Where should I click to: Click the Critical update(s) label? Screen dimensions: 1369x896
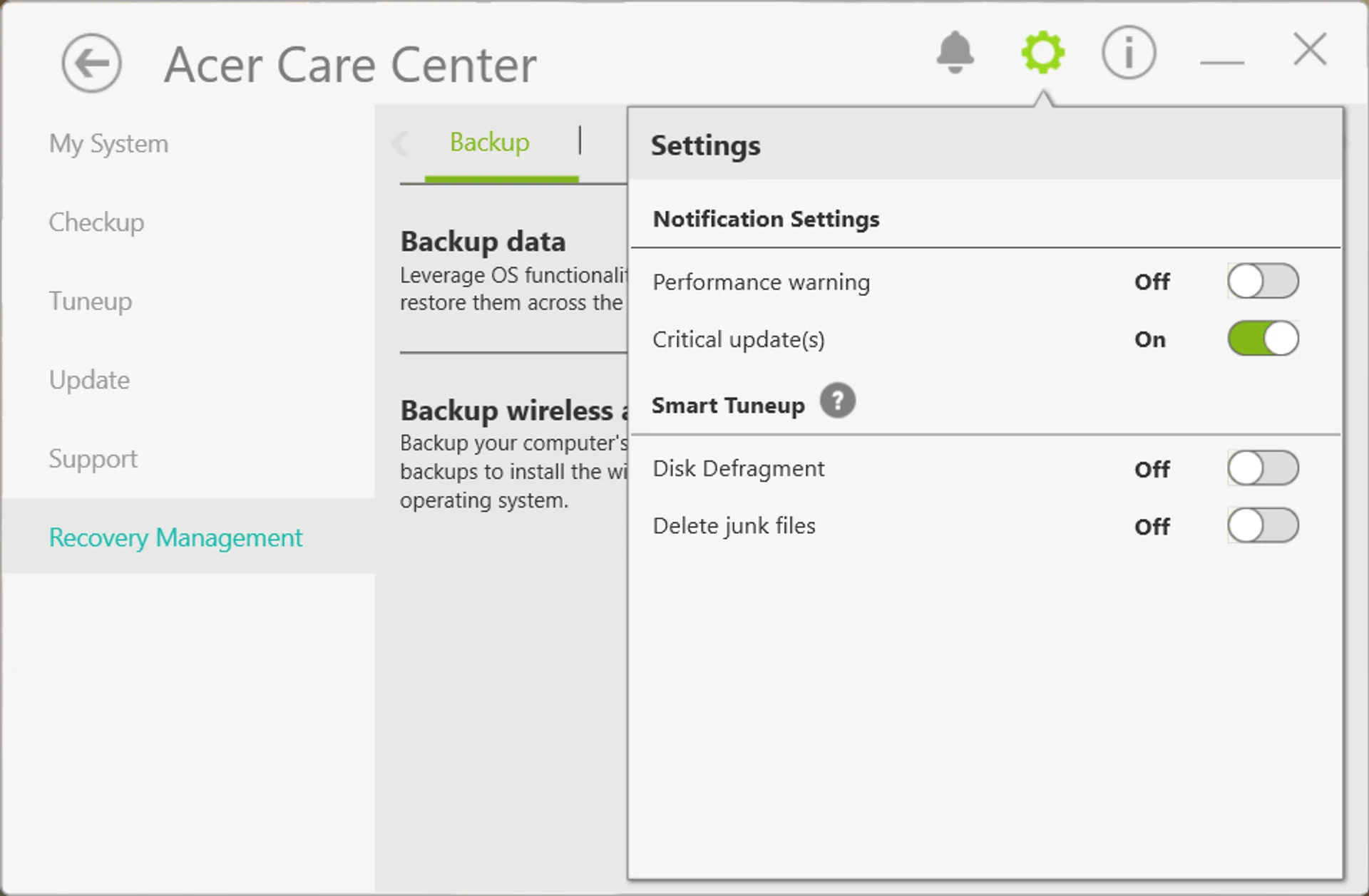tap(738, 339)
